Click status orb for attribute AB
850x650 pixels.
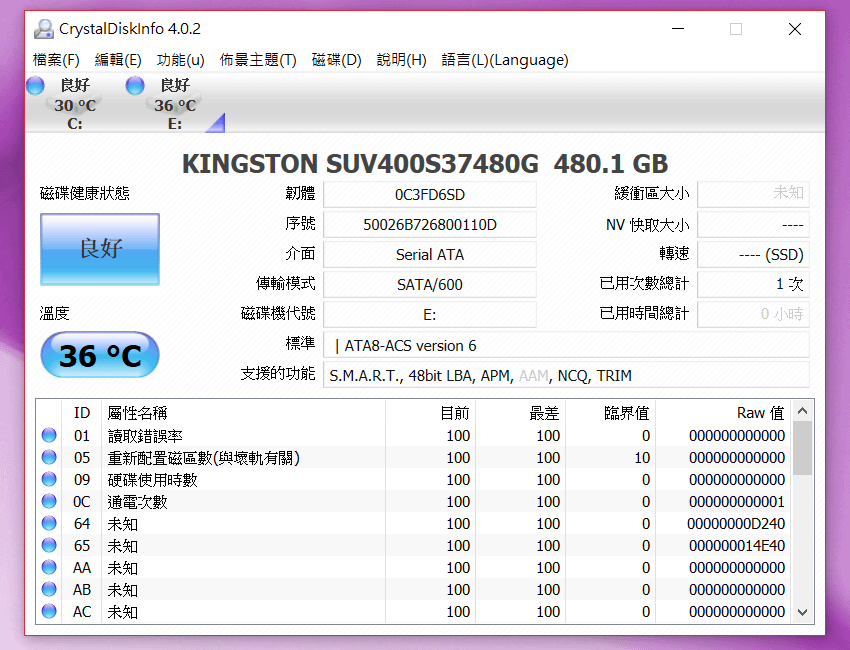point(49,589)
